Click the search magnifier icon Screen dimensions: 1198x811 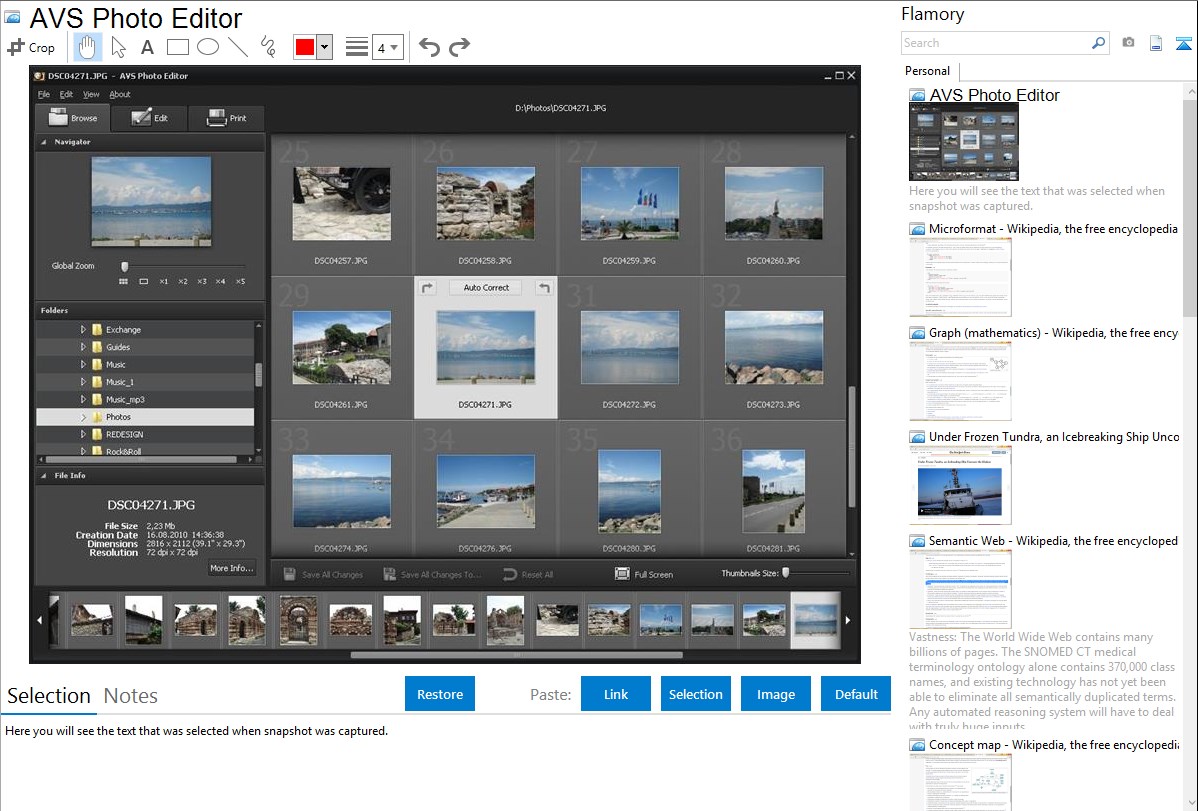pos(1098,44)
